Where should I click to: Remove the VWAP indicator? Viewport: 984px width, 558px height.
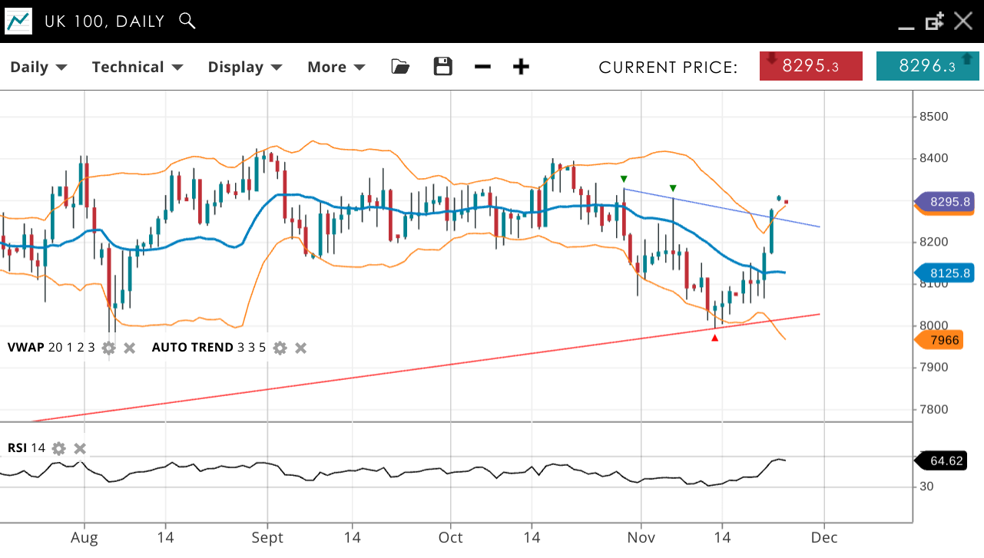[130, 348]
